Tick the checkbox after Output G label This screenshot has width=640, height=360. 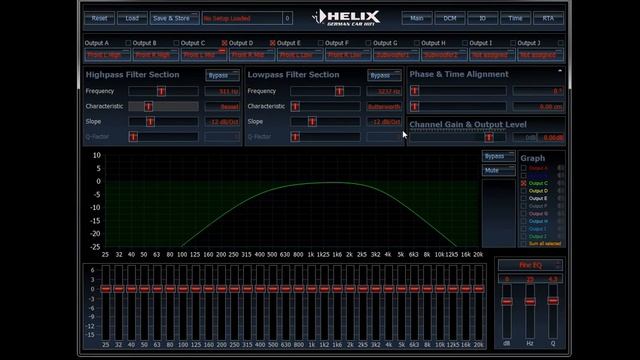417,43
